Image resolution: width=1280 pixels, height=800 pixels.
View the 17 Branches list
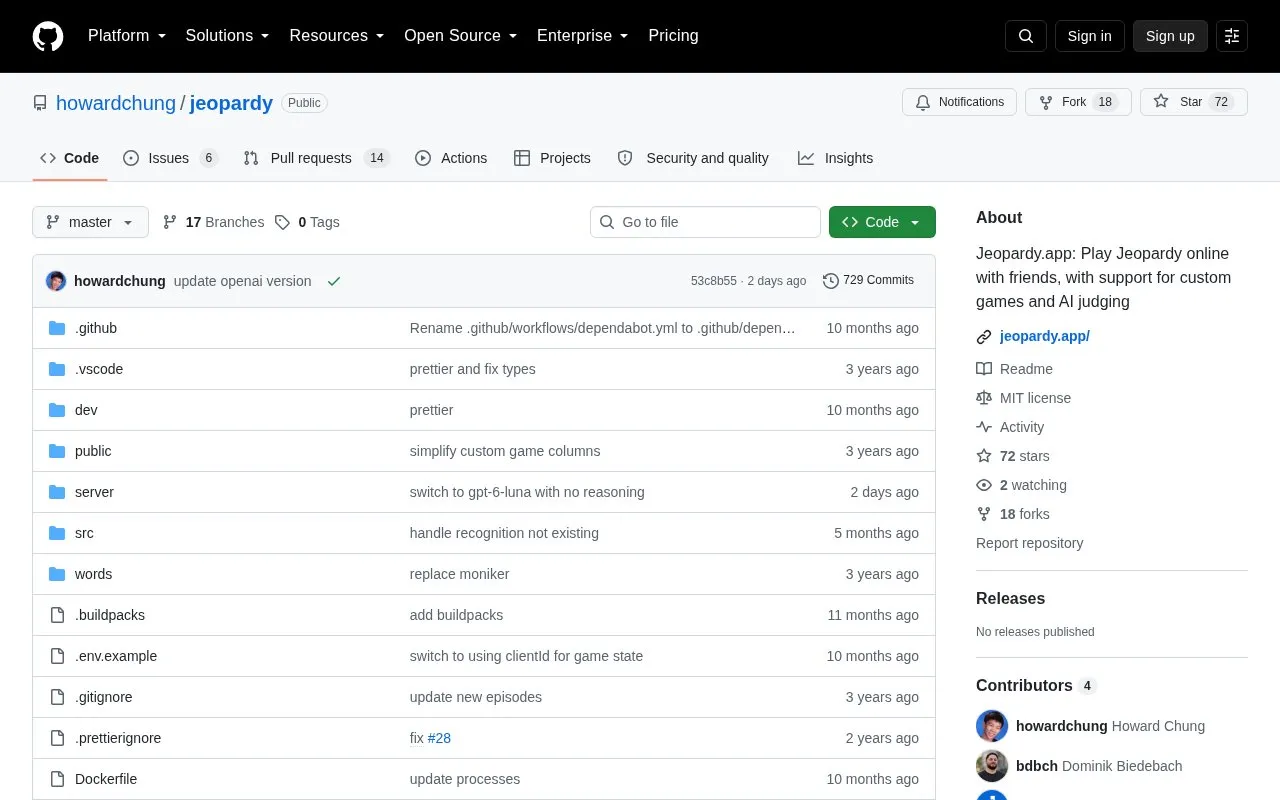click(213, 222)
